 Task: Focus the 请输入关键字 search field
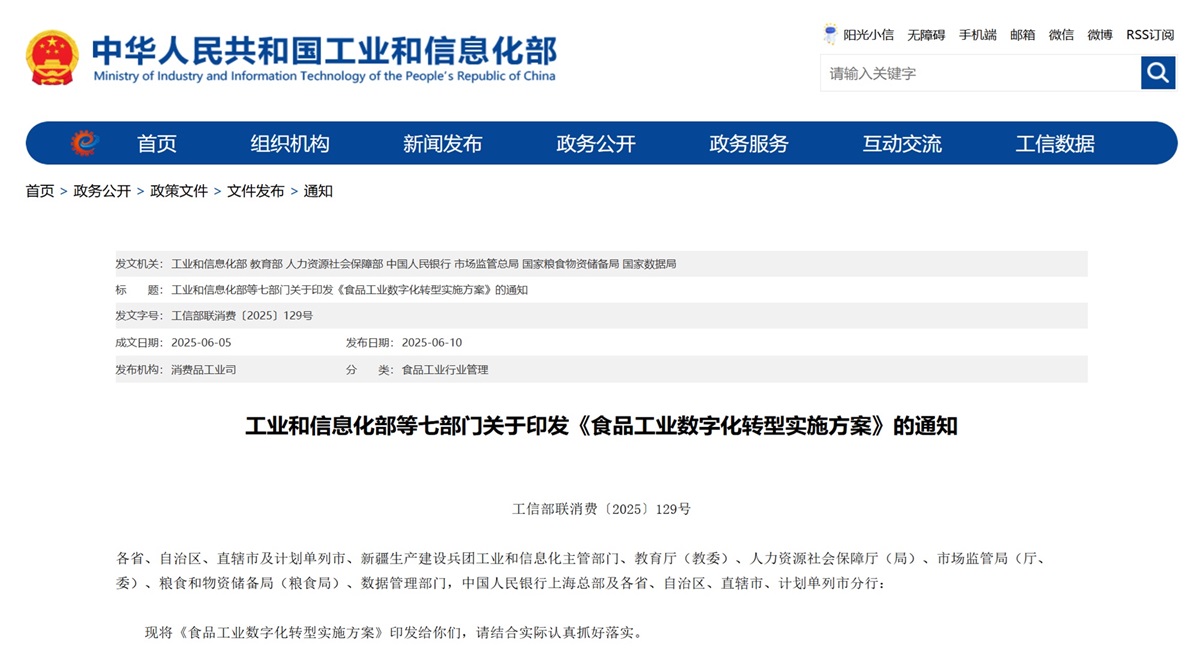[980, 73]
